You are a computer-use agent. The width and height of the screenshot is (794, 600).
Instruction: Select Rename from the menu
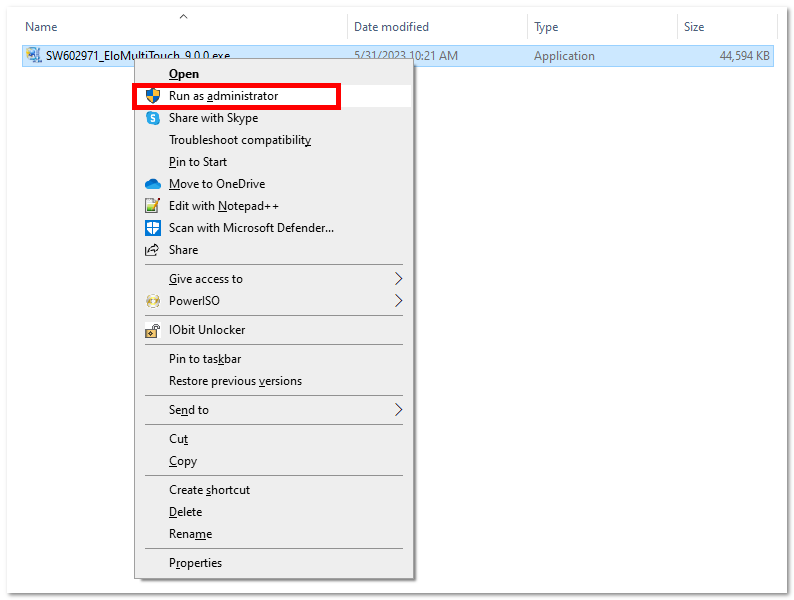pos(273,534)
